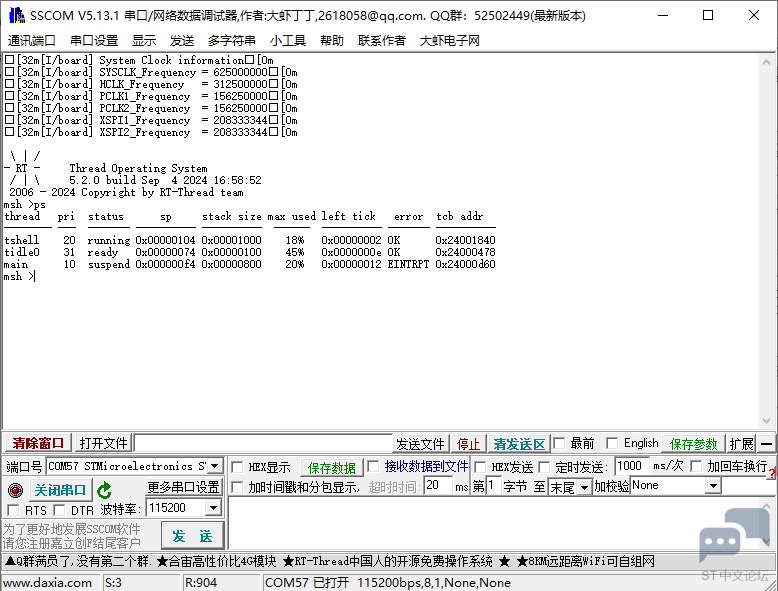
Task: Toggle the RTS checkbox
Action: coord(13,510)
